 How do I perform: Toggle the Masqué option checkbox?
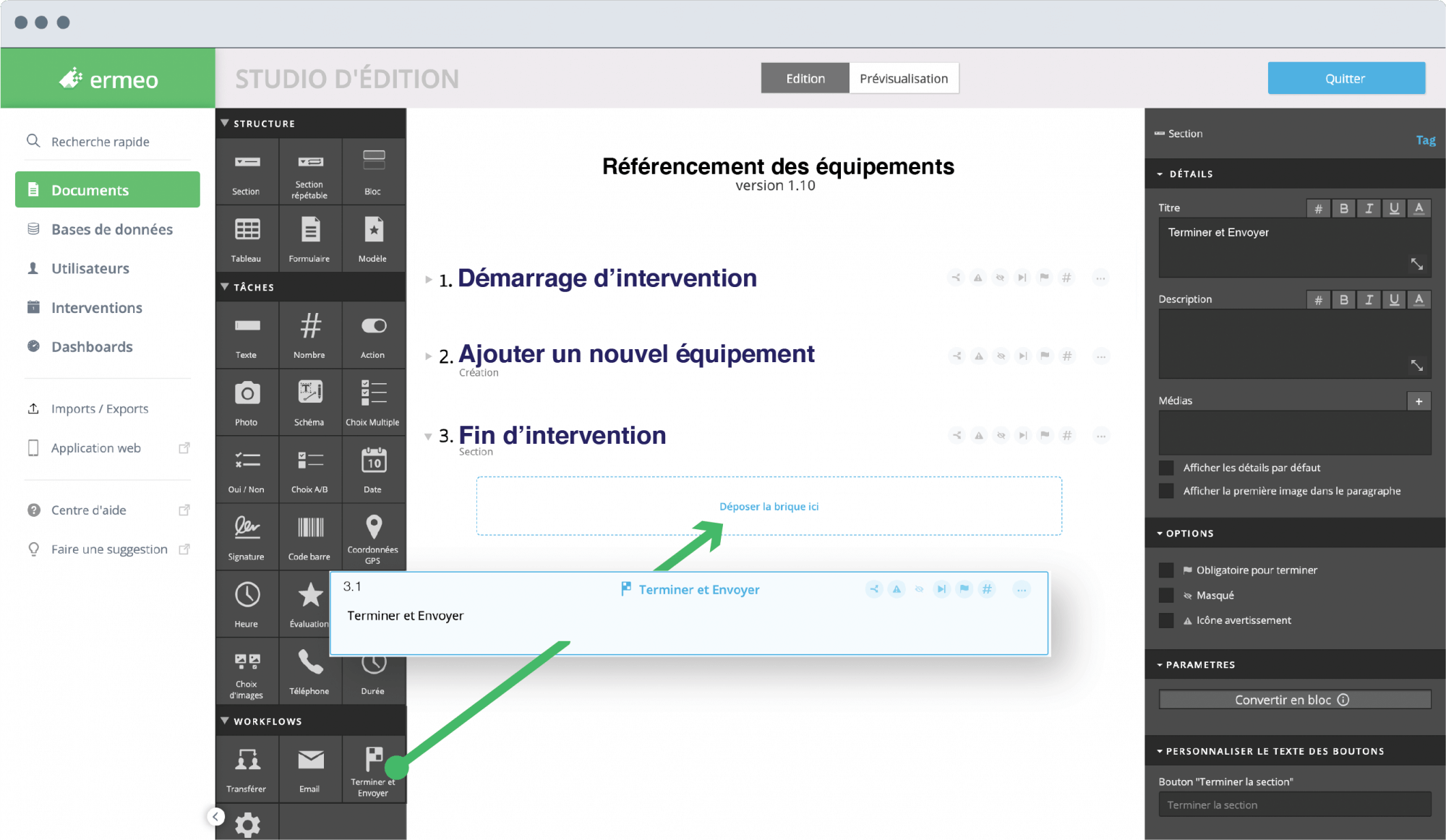[1164, 595]
